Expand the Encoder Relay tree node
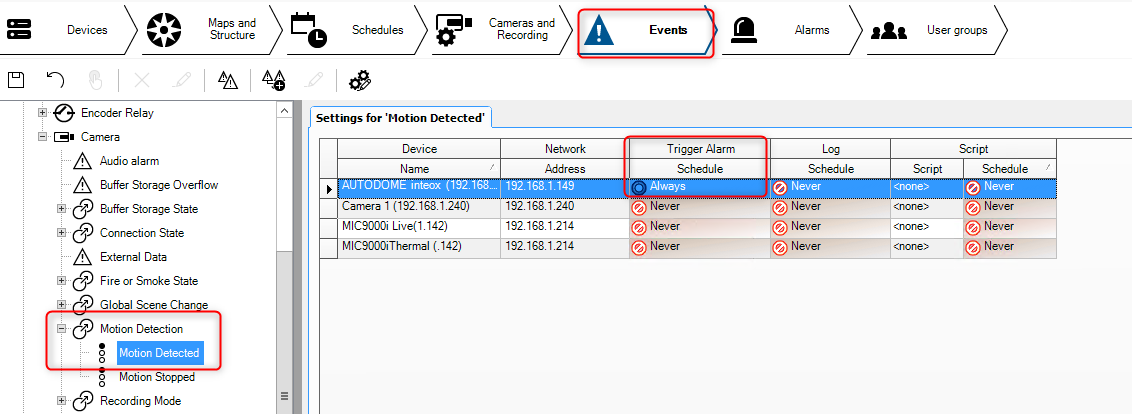Viewport: 1132px width, 414px height. [x=43, y=113]
